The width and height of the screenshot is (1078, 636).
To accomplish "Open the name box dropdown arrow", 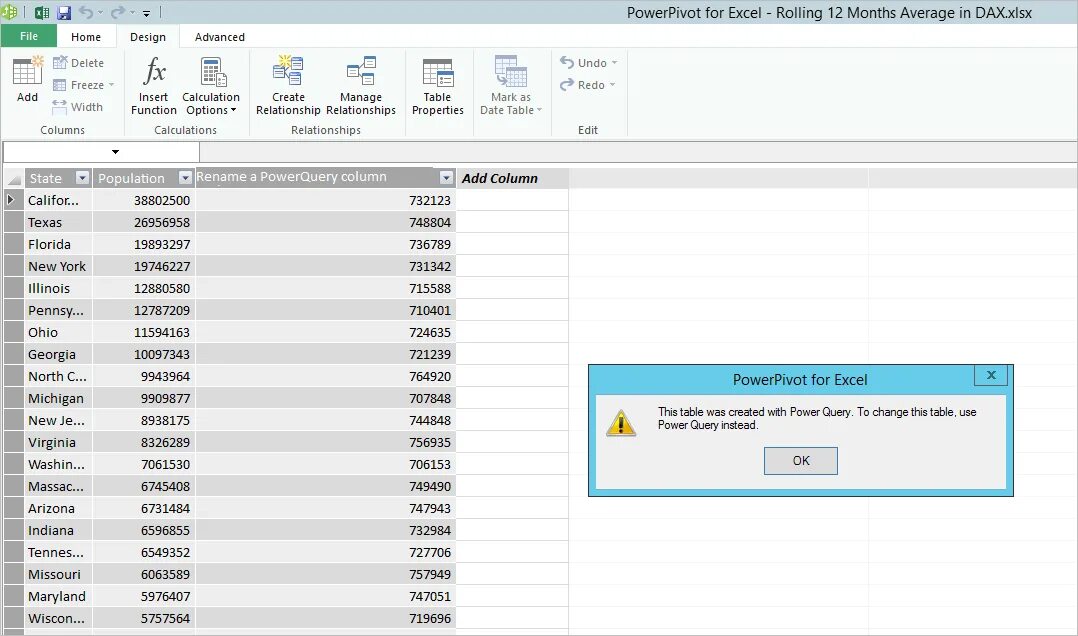I will [116, 152].
